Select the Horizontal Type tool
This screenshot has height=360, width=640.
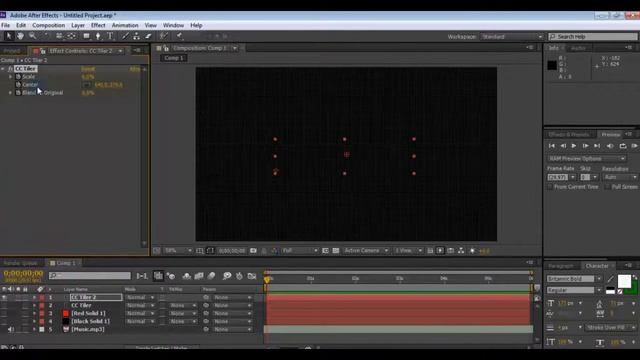(110, 36)
